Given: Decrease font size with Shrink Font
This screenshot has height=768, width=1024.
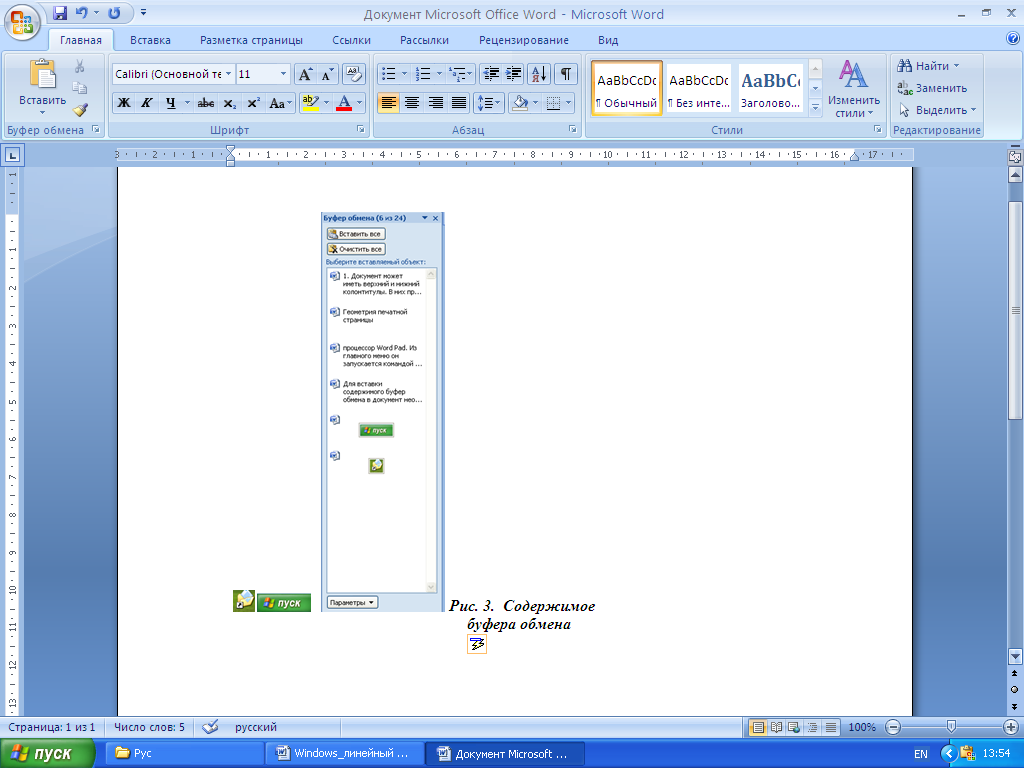Looking at the screenshot, I should (x=327, y=74).
